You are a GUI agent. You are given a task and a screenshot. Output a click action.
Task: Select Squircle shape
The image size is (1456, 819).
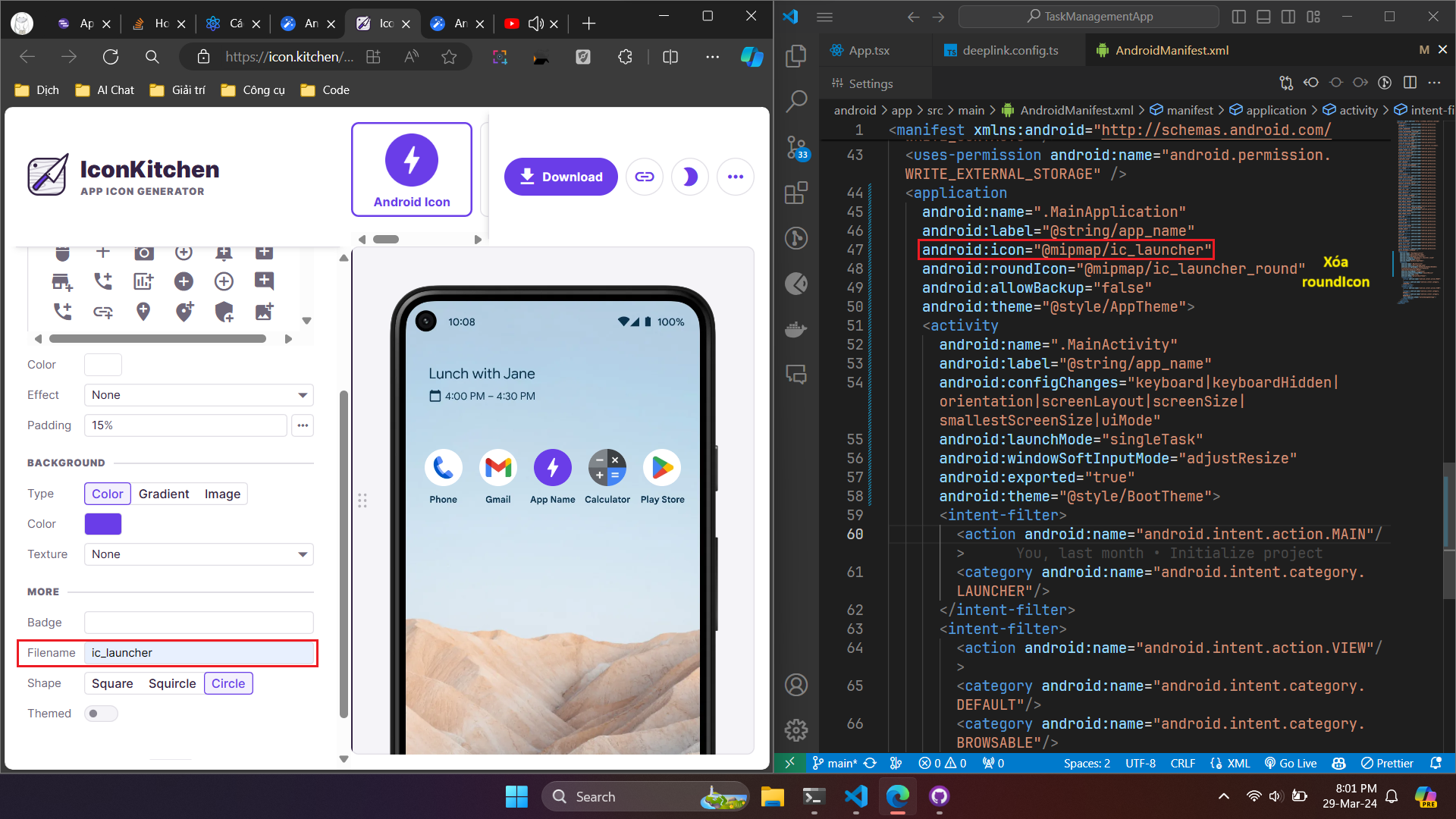pyautogui.click(x=172, y=683)
